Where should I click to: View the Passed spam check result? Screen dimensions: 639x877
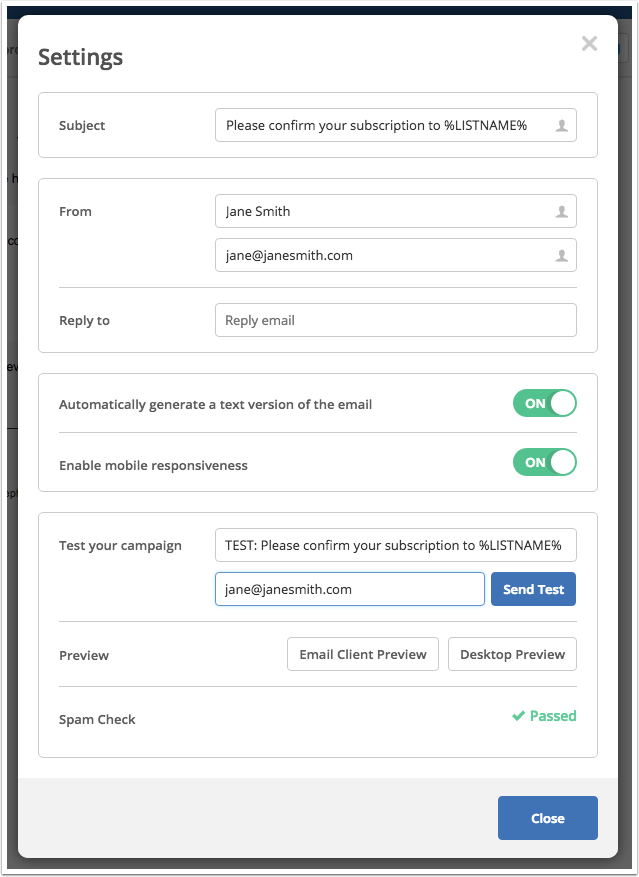(544, 716)
